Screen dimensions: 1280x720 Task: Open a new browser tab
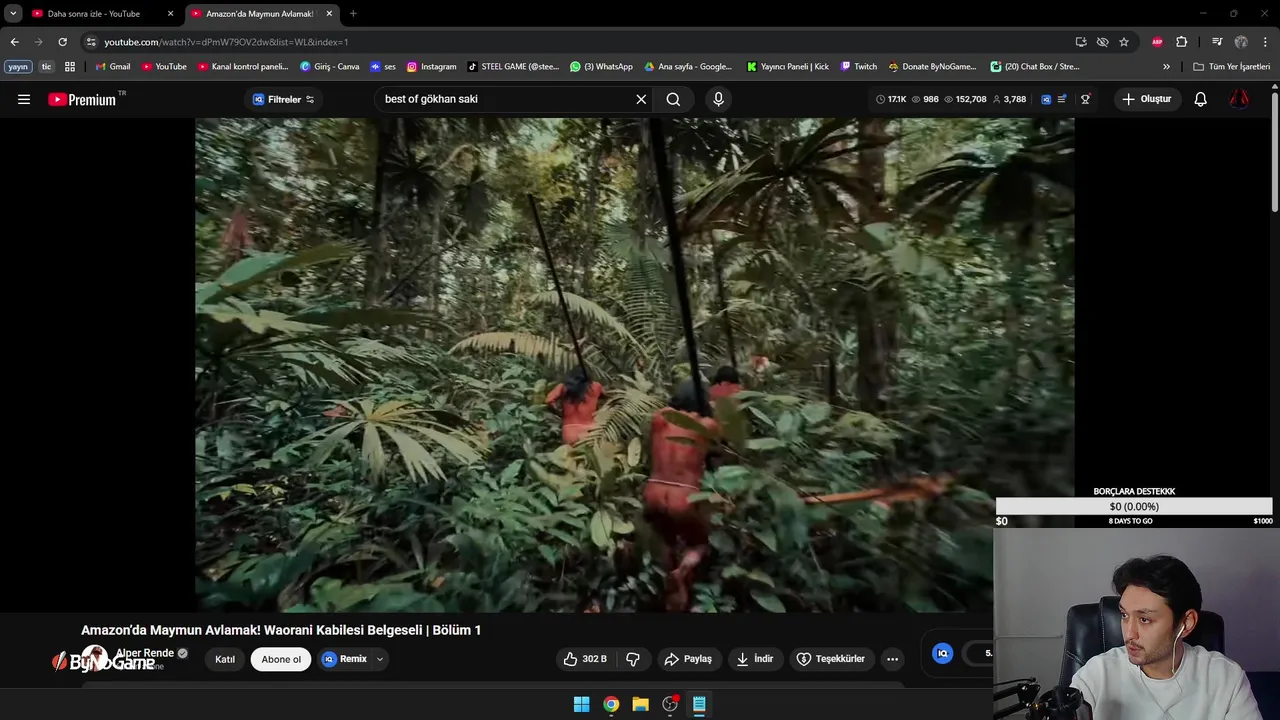(353, 14)
